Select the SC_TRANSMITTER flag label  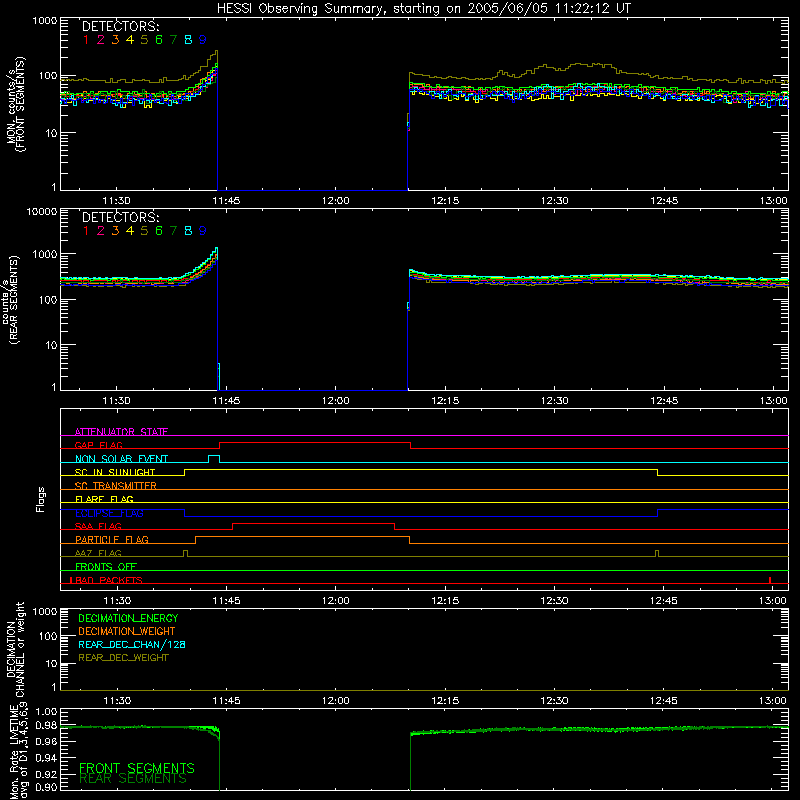[x=115, y=485]
